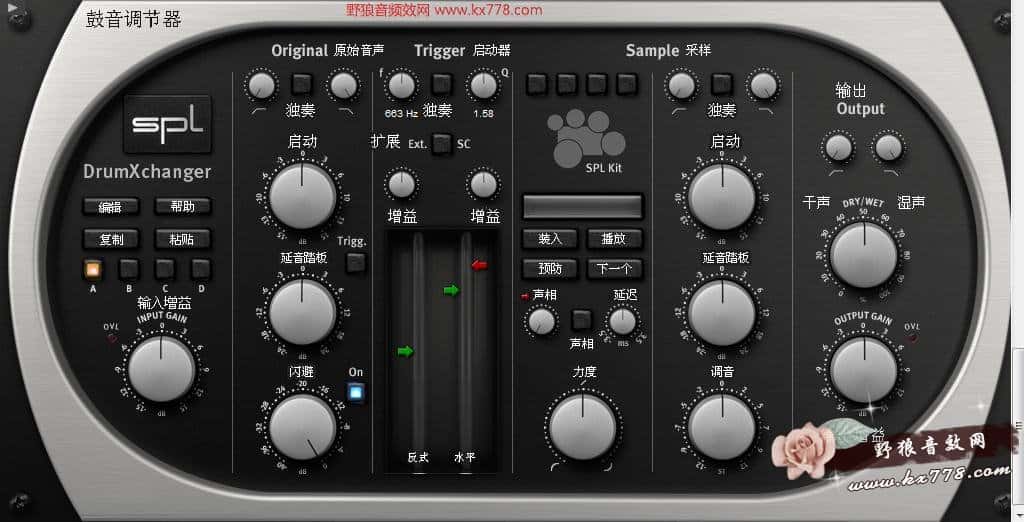Click the Original section high-pass filter knob

pos(261,85)
